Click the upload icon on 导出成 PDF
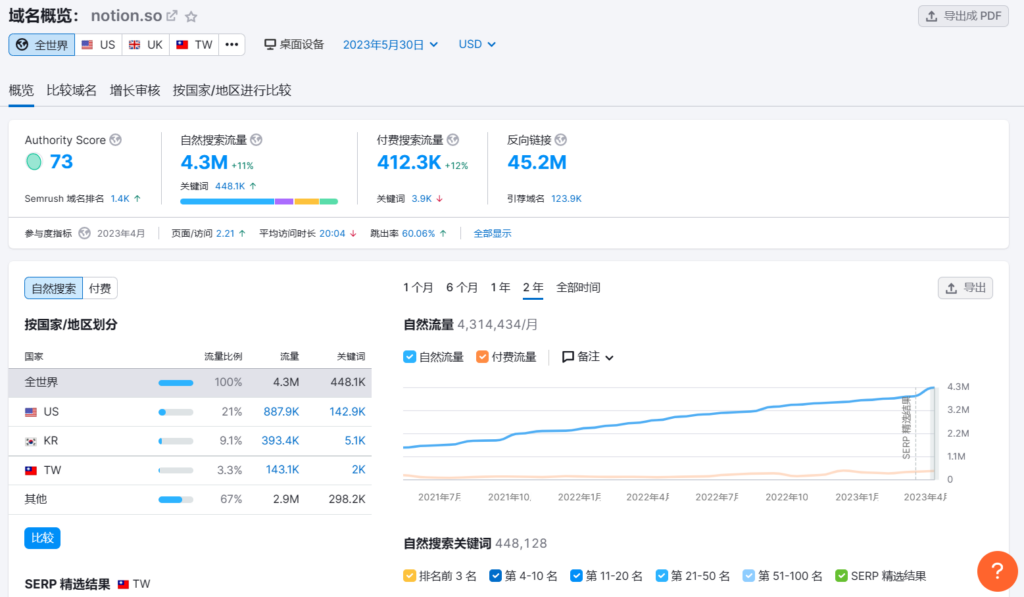This screenshot has height=597, width=1024. (932, 16)
